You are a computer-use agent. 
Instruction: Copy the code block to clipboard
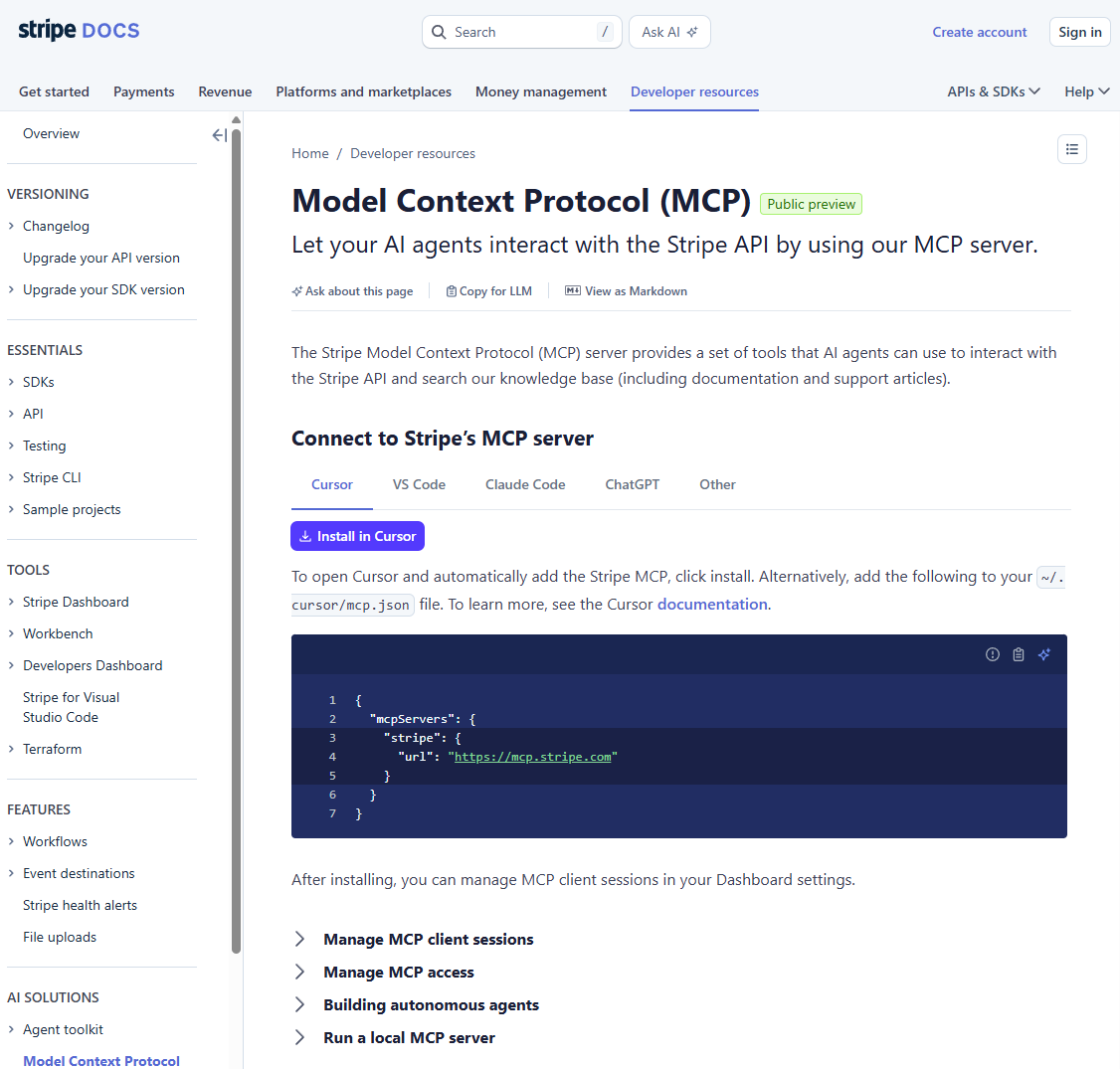[x=1018, y=654]
